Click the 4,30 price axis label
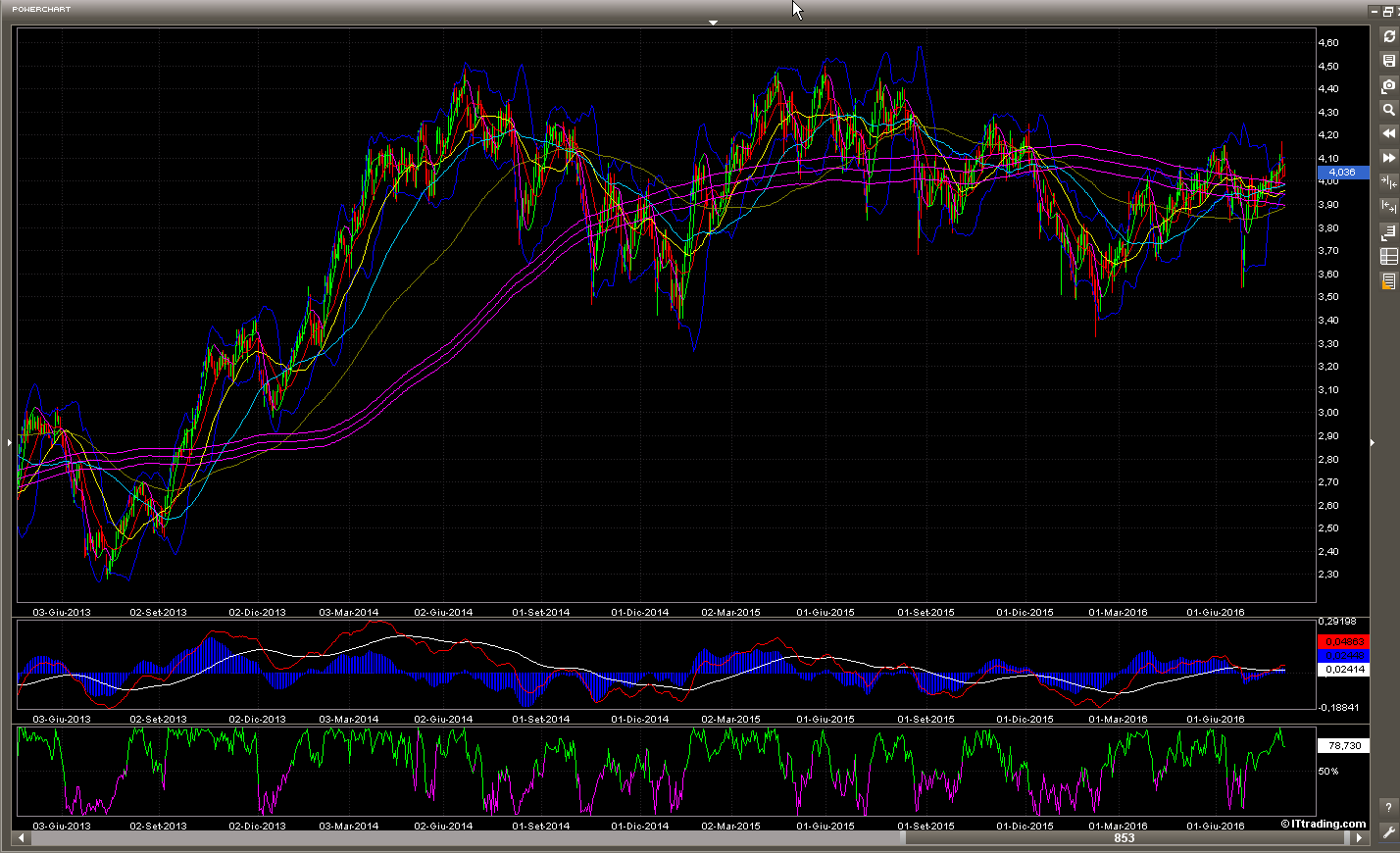 1328,113
